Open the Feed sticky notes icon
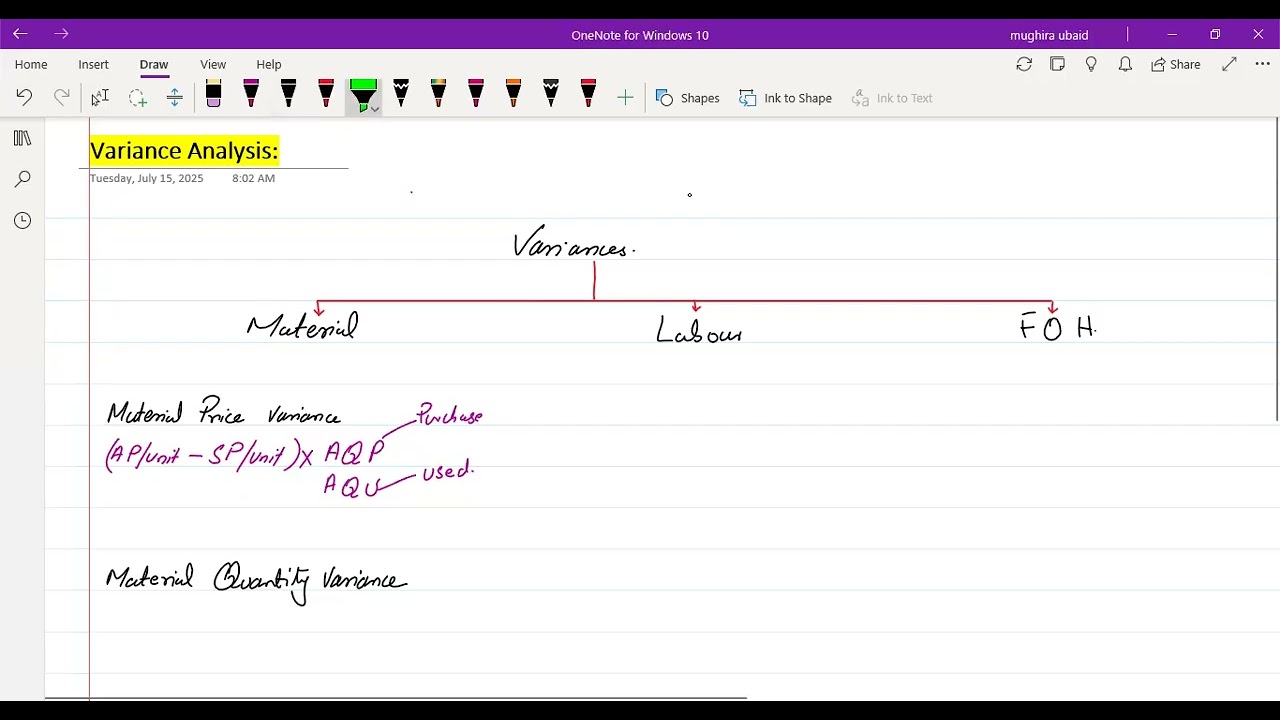 [x=1058, y=64]
